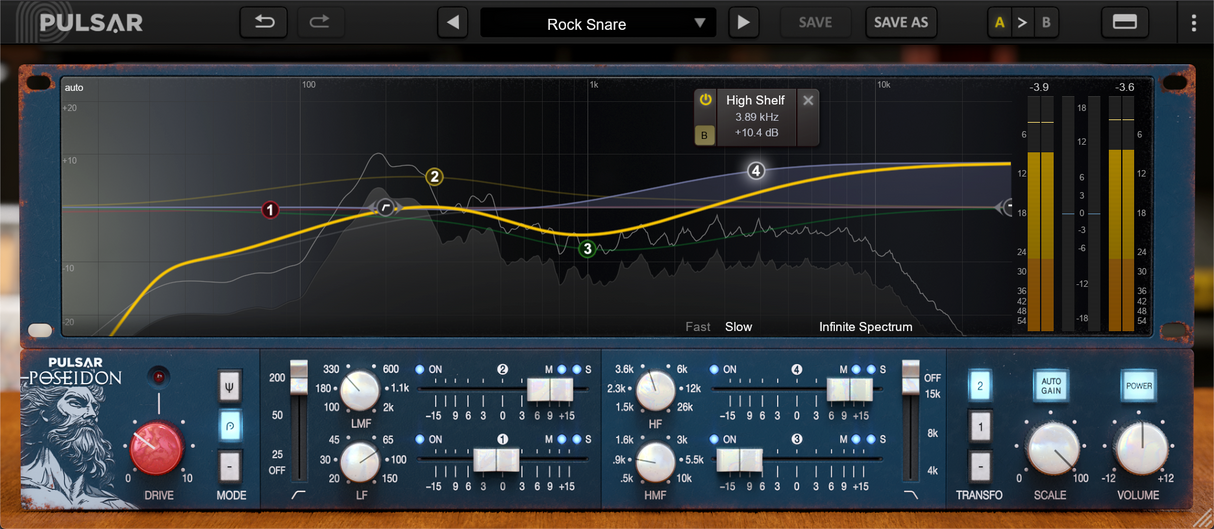Click the undo arrow button
Viewport: 1214px width, 529px height.
[264, 22]
